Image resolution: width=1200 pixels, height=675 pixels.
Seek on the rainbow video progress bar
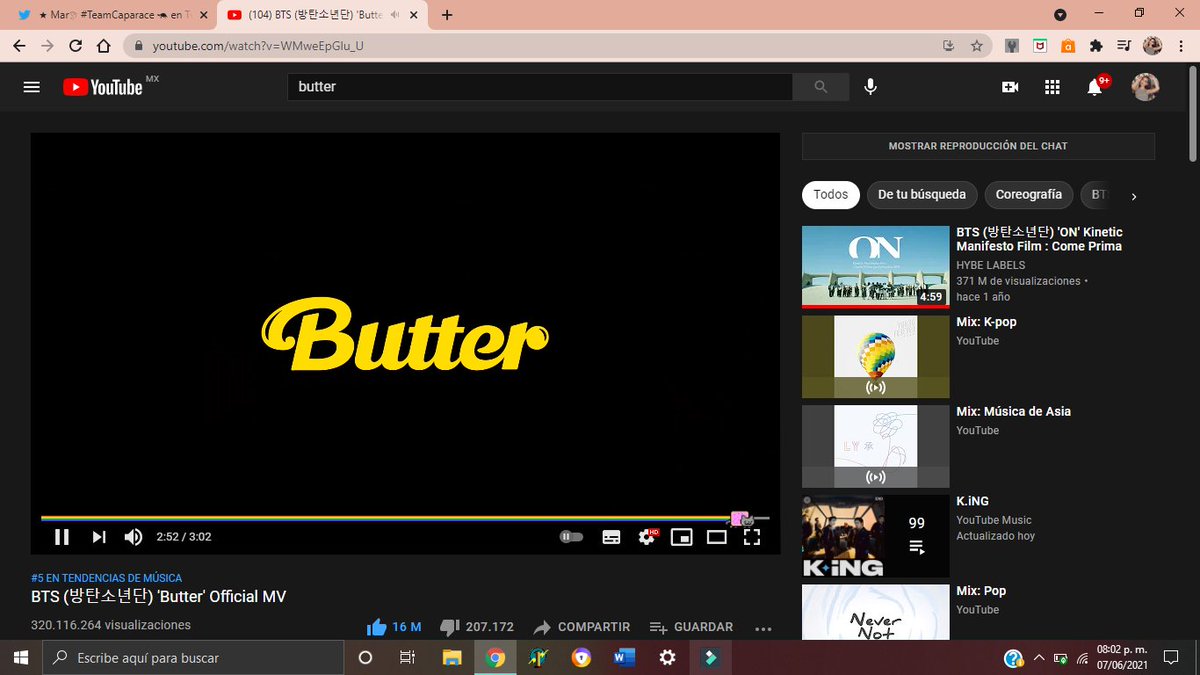404,518
